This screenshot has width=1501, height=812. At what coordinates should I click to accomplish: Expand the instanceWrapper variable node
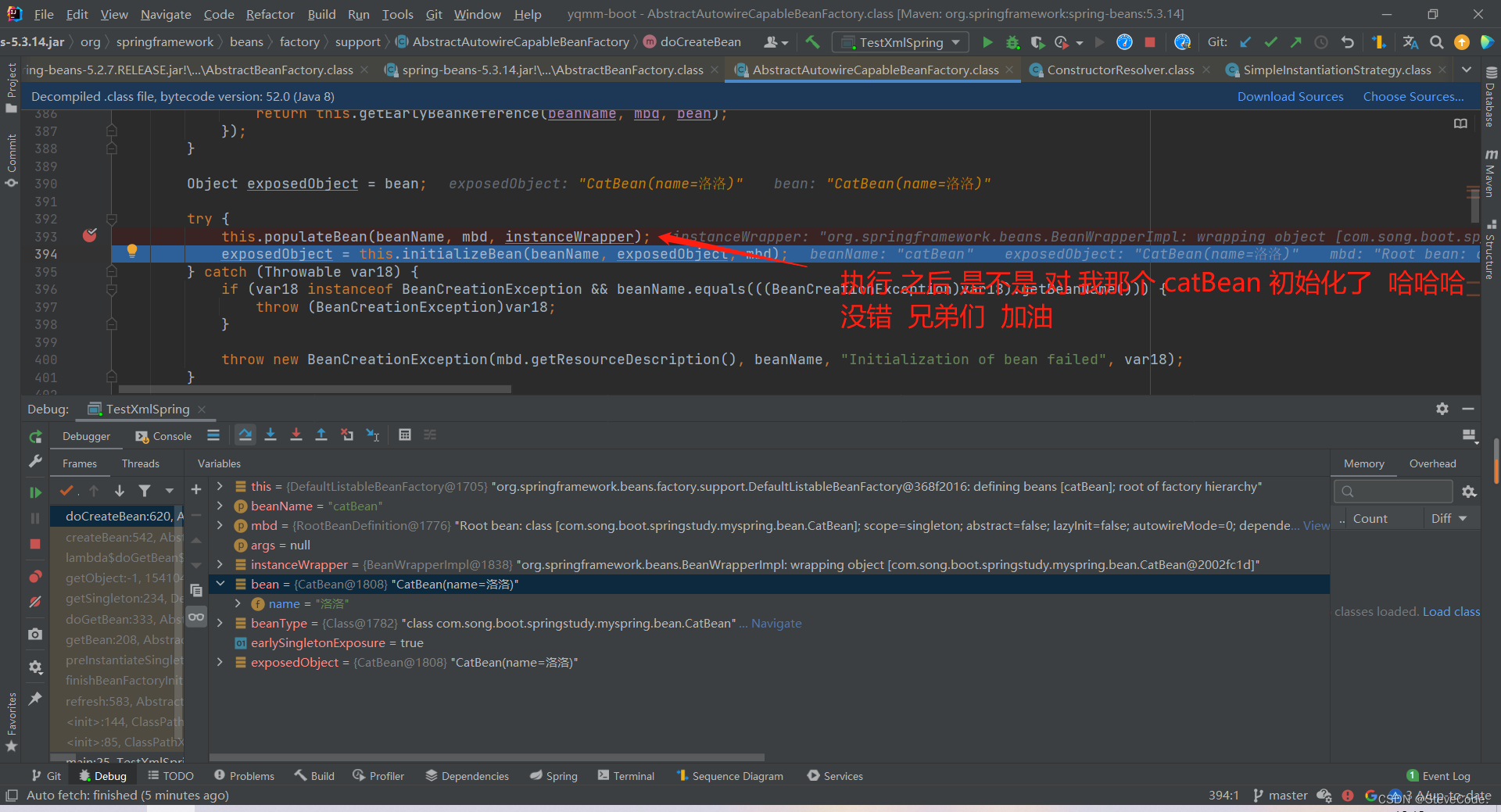point(220,564)
